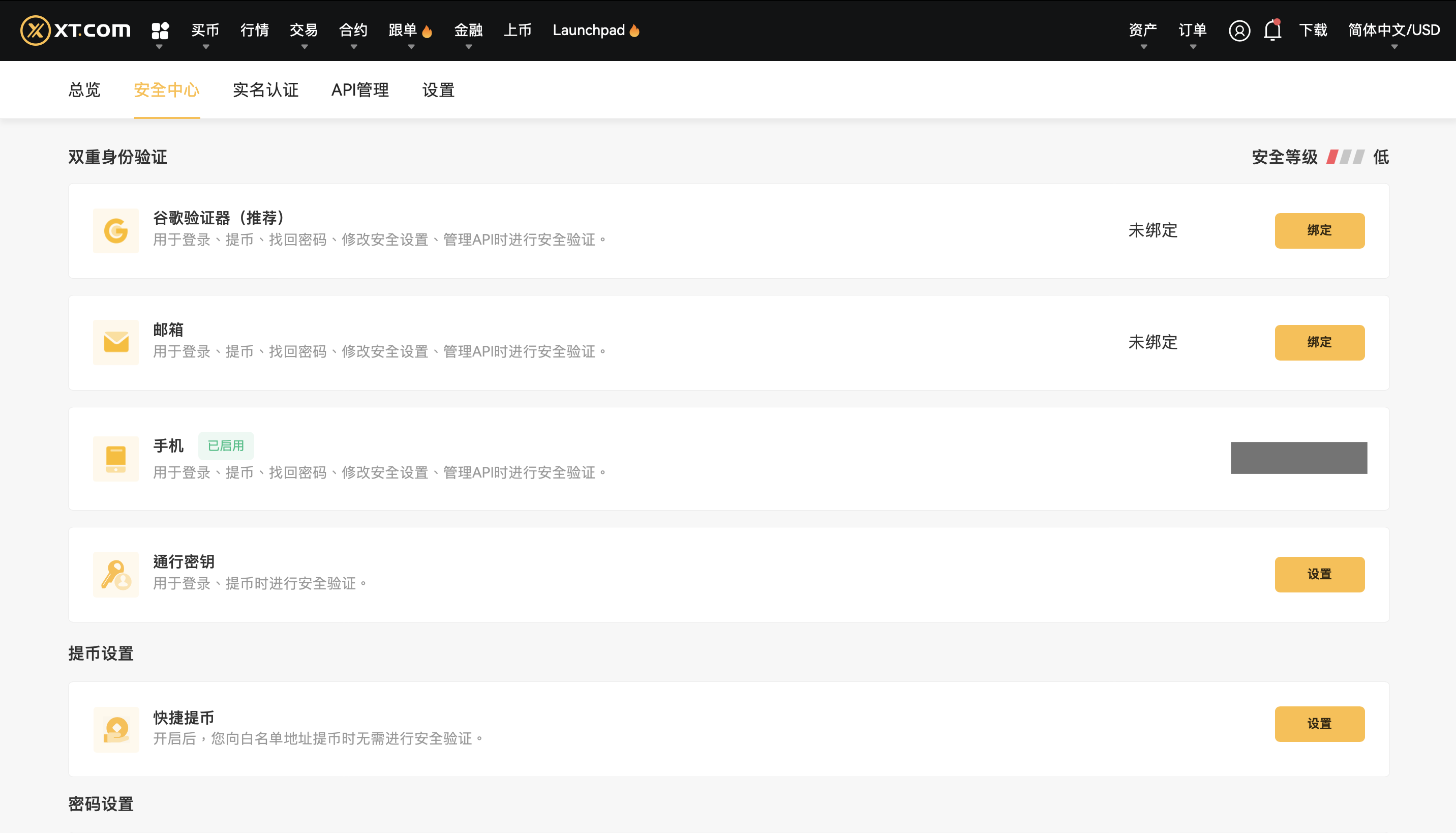Image resolution: width=1456 pixels, height=833 pixels.
Task: Click the 未绑定 status for 谷歌验证器
Action: coord(1153,230)
